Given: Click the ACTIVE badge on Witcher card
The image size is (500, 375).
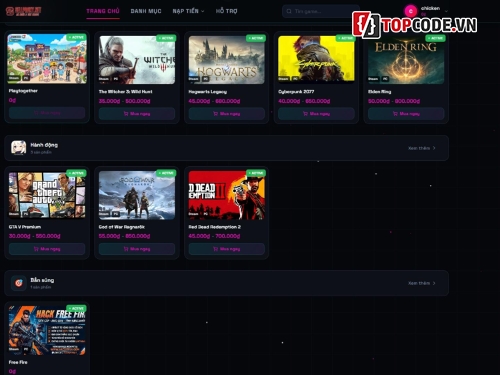Looking at the screenshot, I should [166, 38].
